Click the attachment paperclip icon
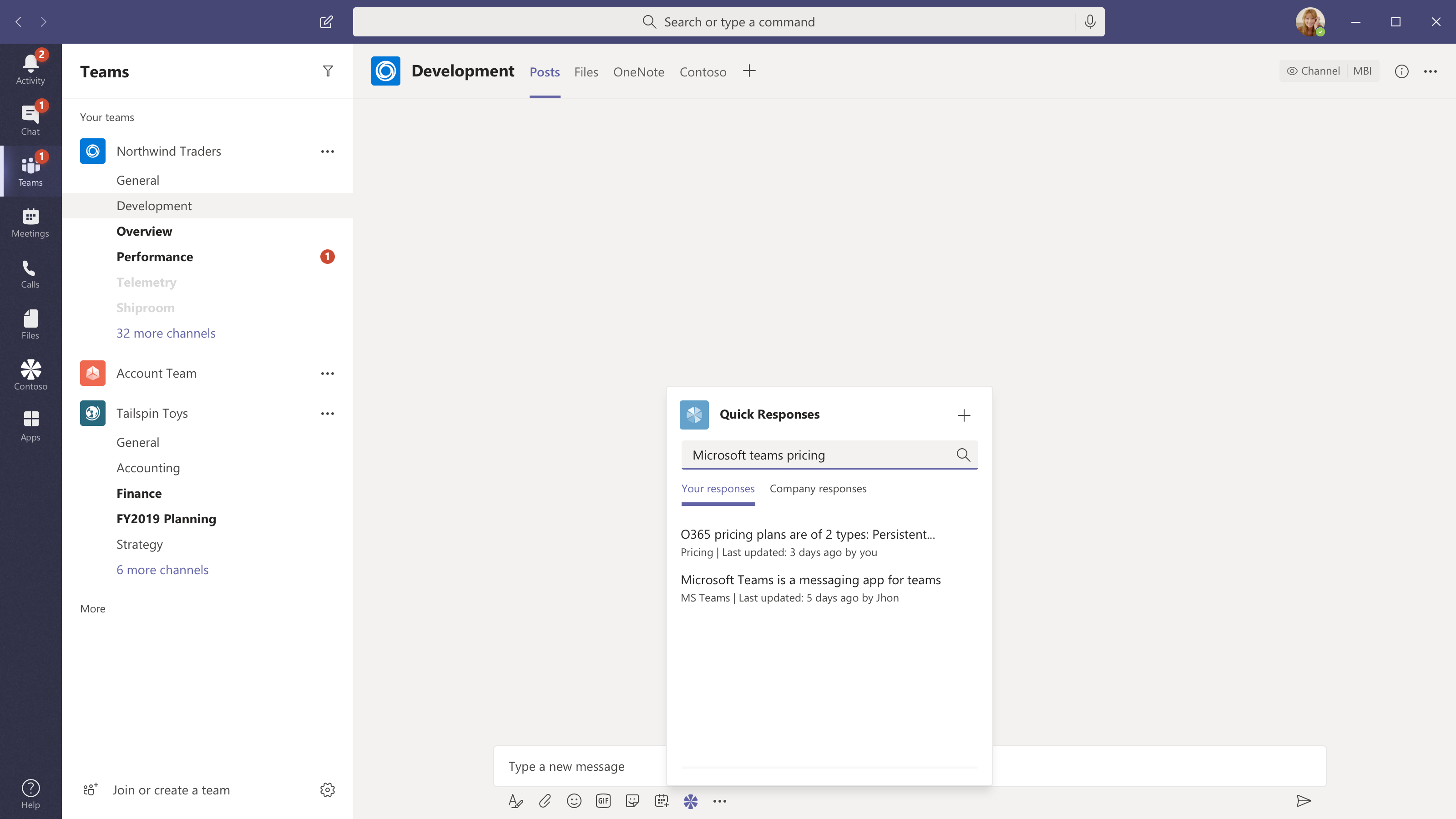Image resolution: width=1456 pixels, height=819 pixels. click(545, 800)
